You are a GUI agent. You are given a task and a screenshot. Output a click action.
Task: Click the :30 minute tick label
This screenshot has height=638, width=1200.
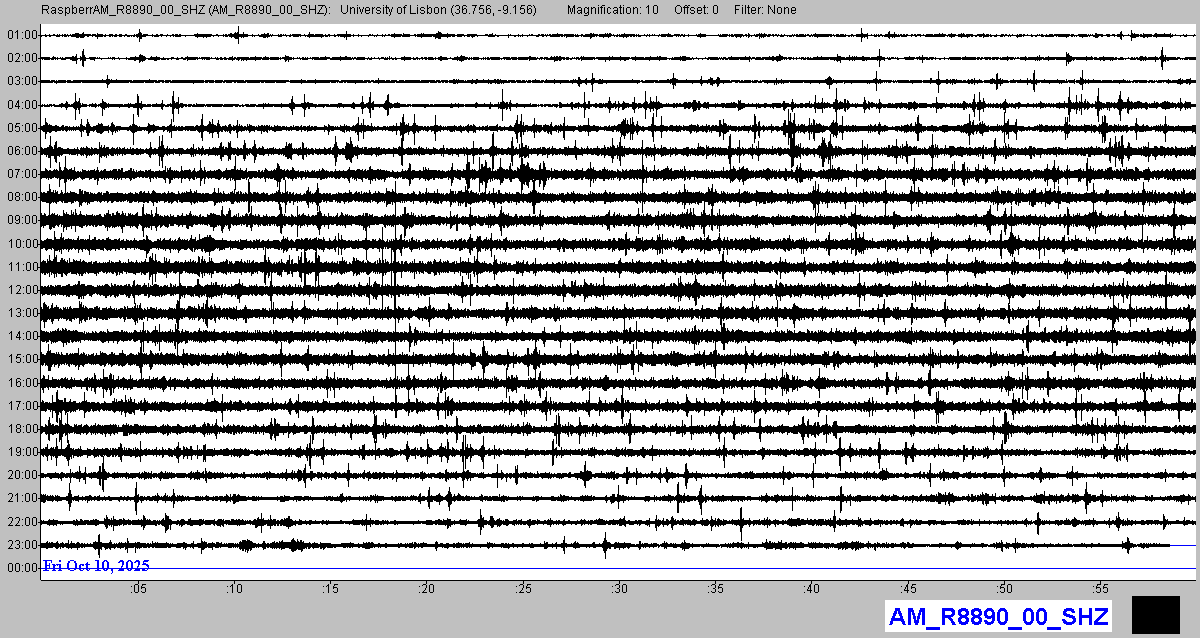coord(620,588)
